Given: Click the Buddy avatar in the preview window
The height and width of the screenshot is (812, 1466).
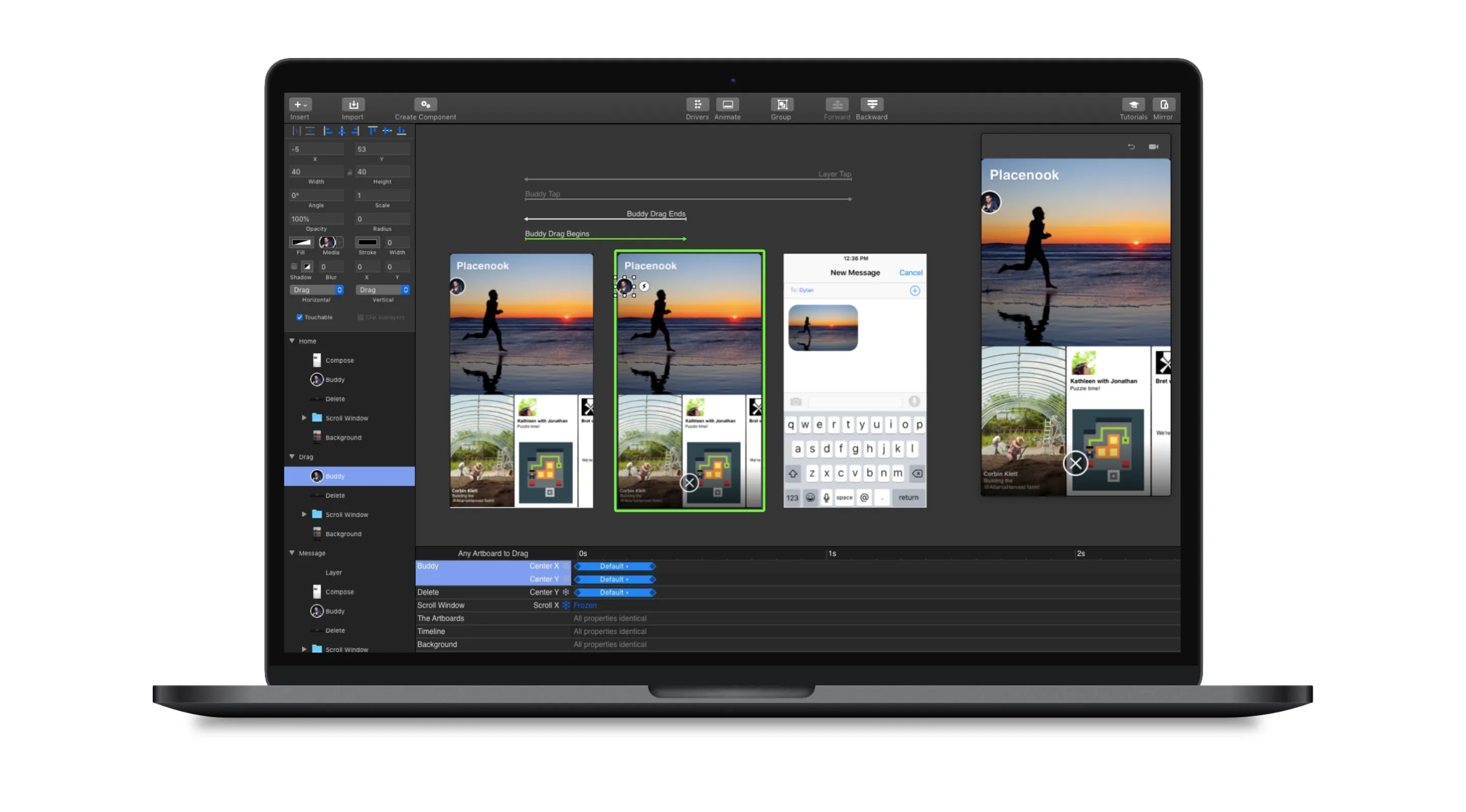Looking at the screenshot, I should tap(991, 202).
